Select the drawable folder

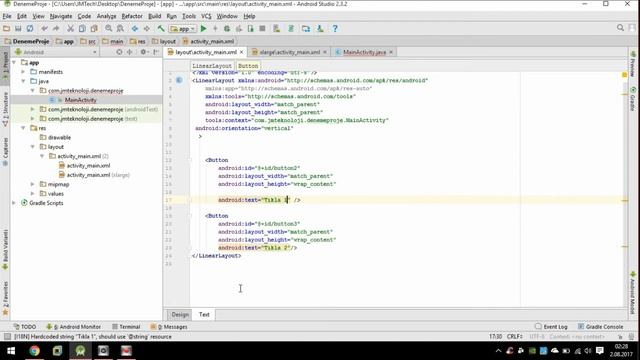[x=59, y=138]
